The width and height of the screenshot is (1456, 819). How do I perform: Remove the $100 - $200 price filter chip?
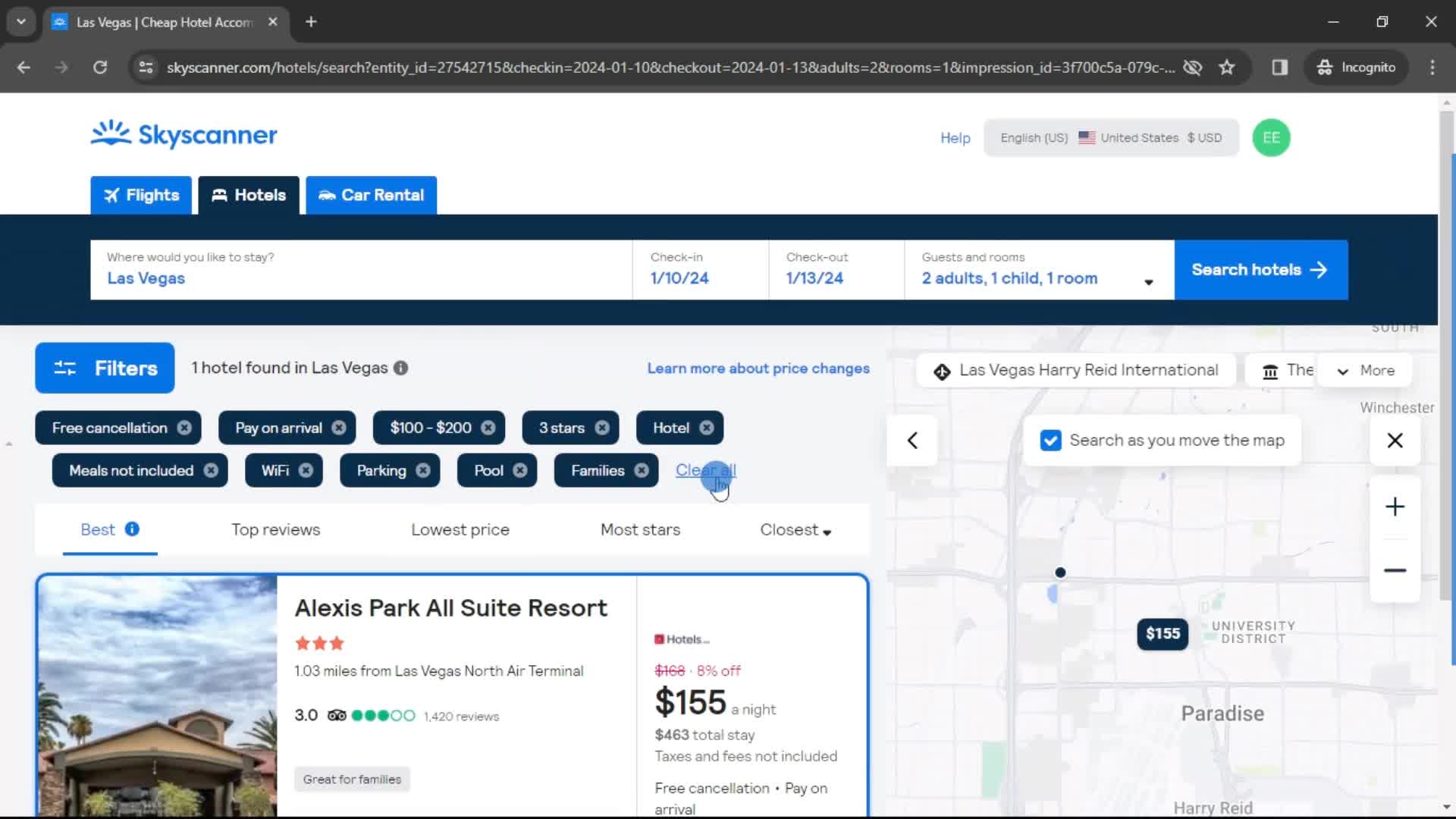488,428
